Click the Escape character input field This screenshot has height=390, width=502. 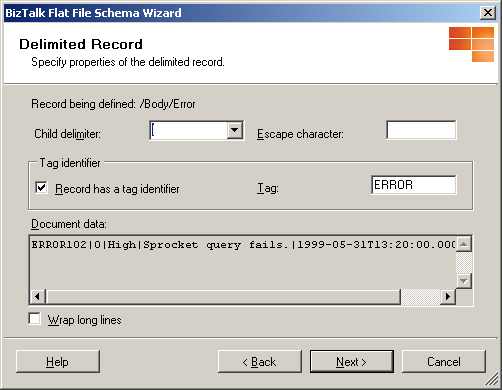pos(421,130)
